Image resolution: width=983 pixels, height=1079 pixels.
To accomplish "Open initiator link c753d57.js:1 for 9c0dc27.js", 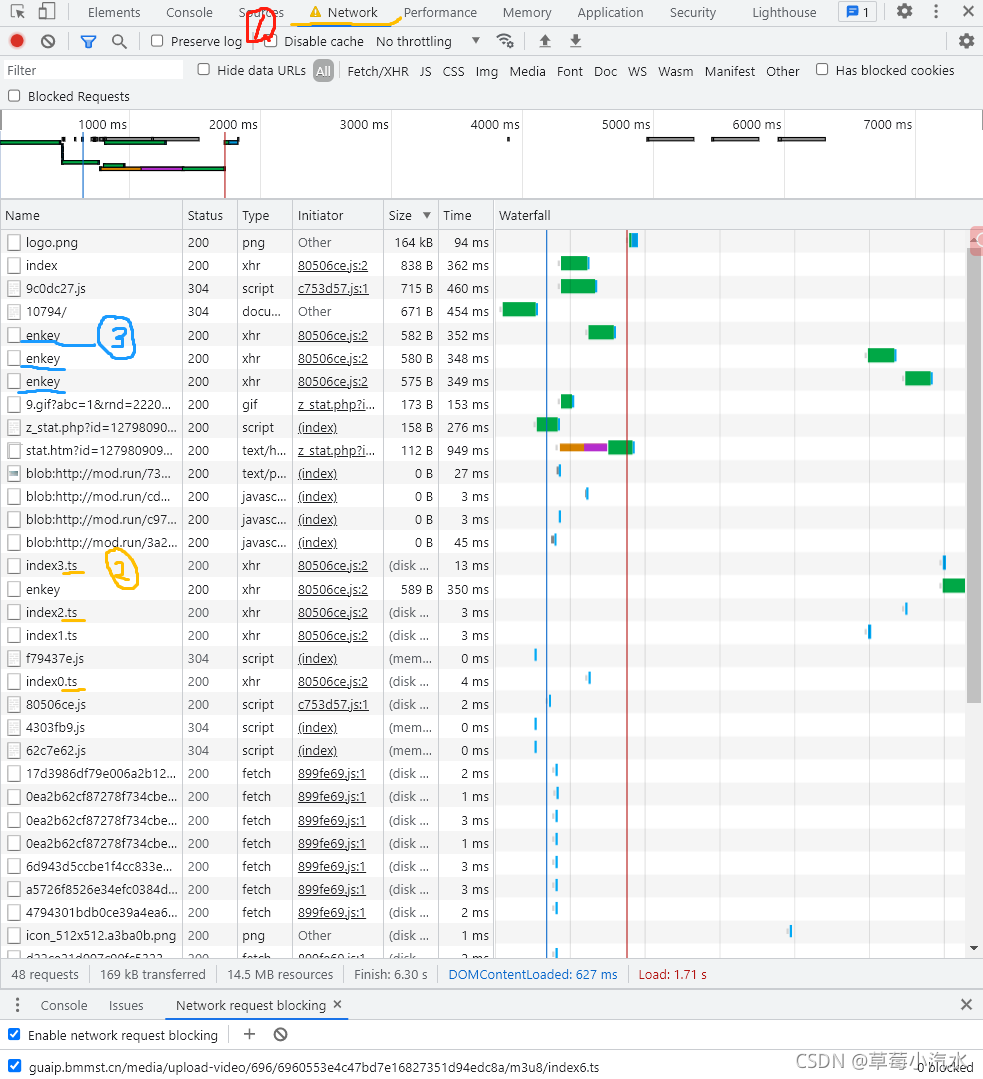I will pyautogui.click(x=333, y=288).
